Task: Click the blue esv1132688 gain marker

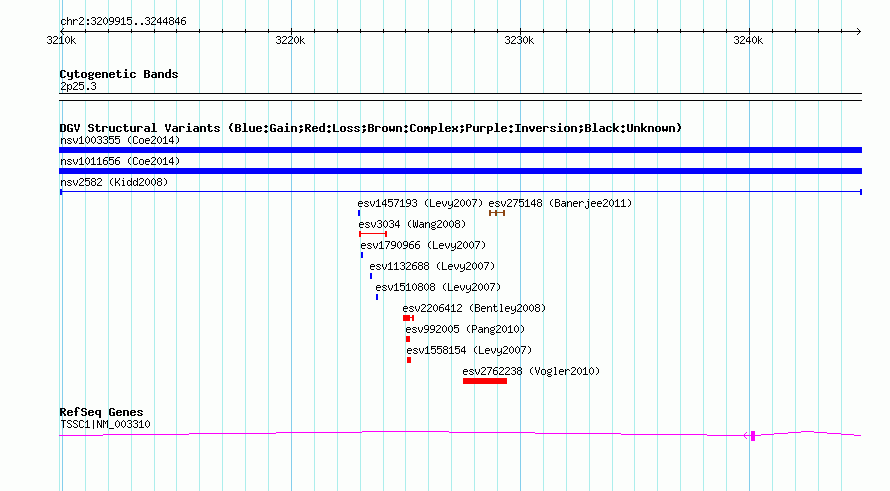Action: [371, 276]
